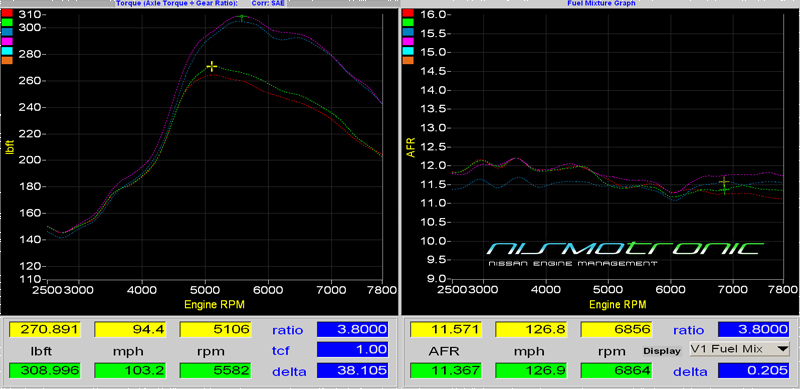This screenshot has height=389, width=800.
Task: Click the yellow crosshair cursor on AFR graph
Action: point(723,182)
